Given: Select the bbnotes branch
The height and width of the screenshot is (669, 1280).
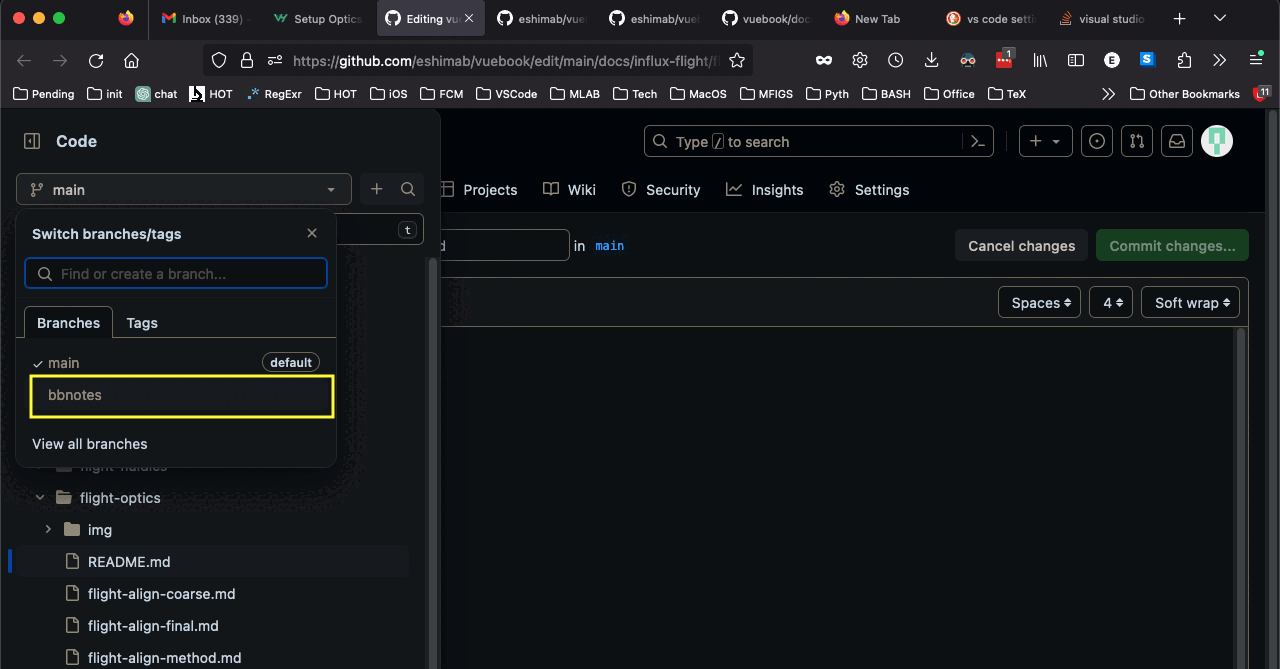Looking at the screenshot, I should click(x=182, y=396).
